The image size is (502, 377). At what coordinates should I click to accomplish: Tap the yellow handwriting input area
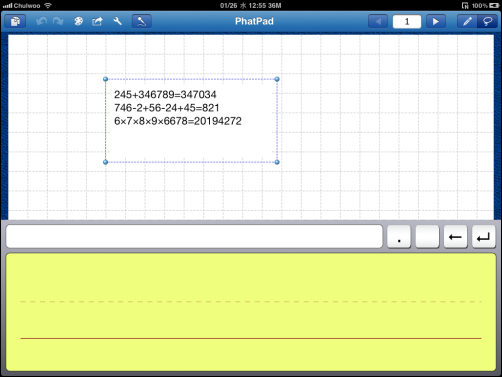(x=251, y=312)
